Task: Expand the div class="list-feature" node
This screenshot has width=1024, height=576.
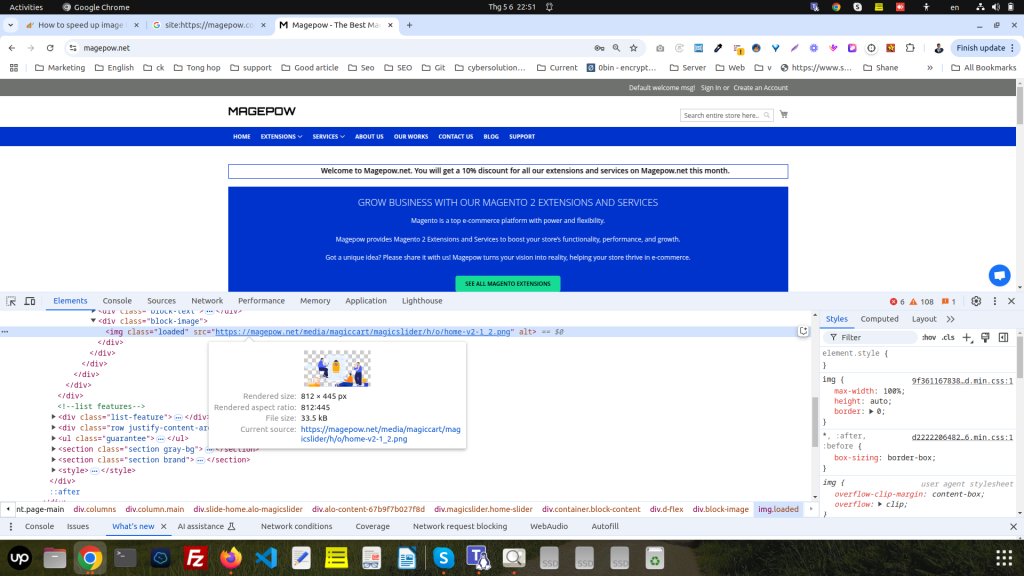Action: pos(54,417)
